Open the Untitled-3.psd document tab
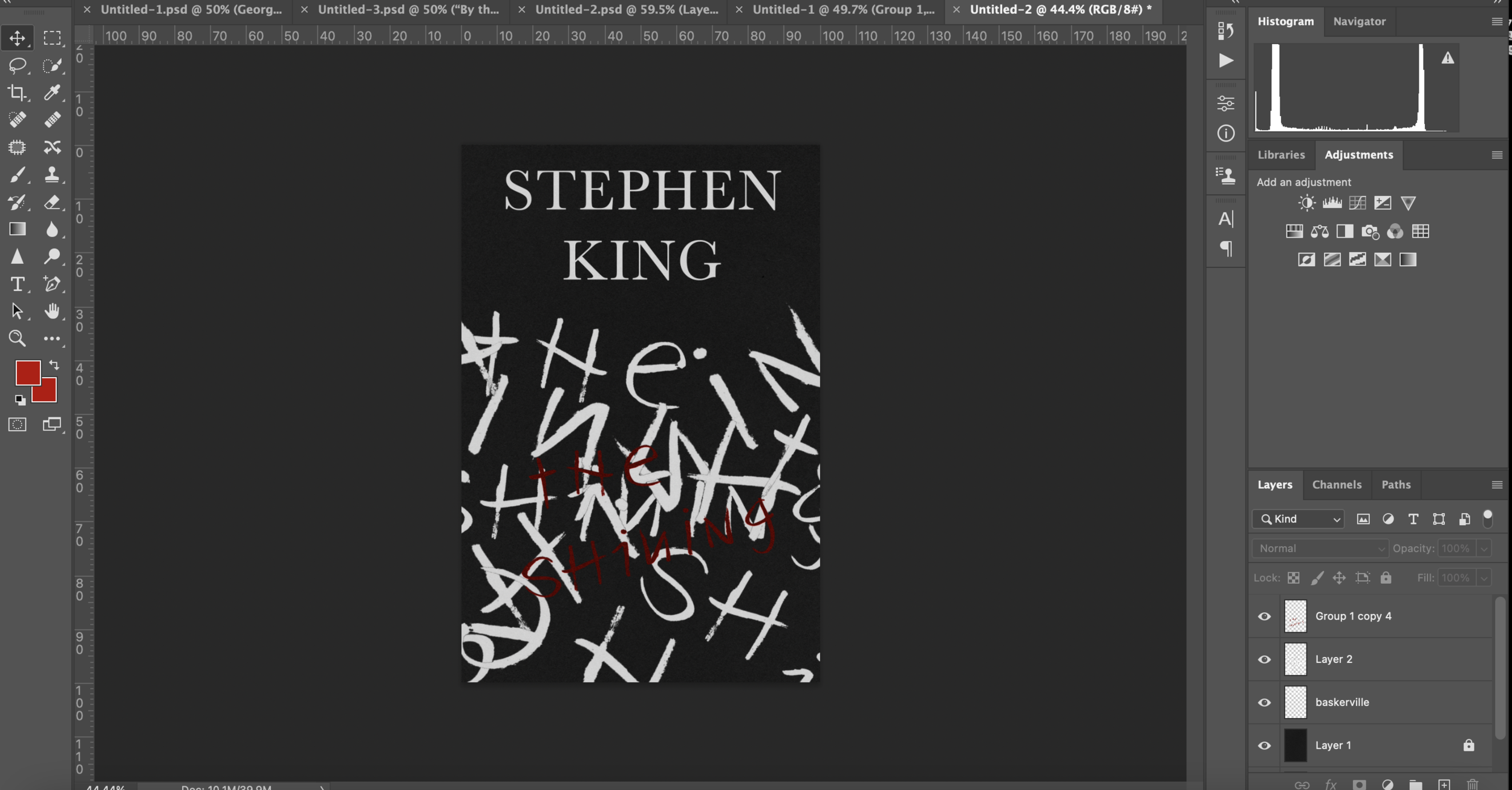1512x790 pixels. click(408, 10)
